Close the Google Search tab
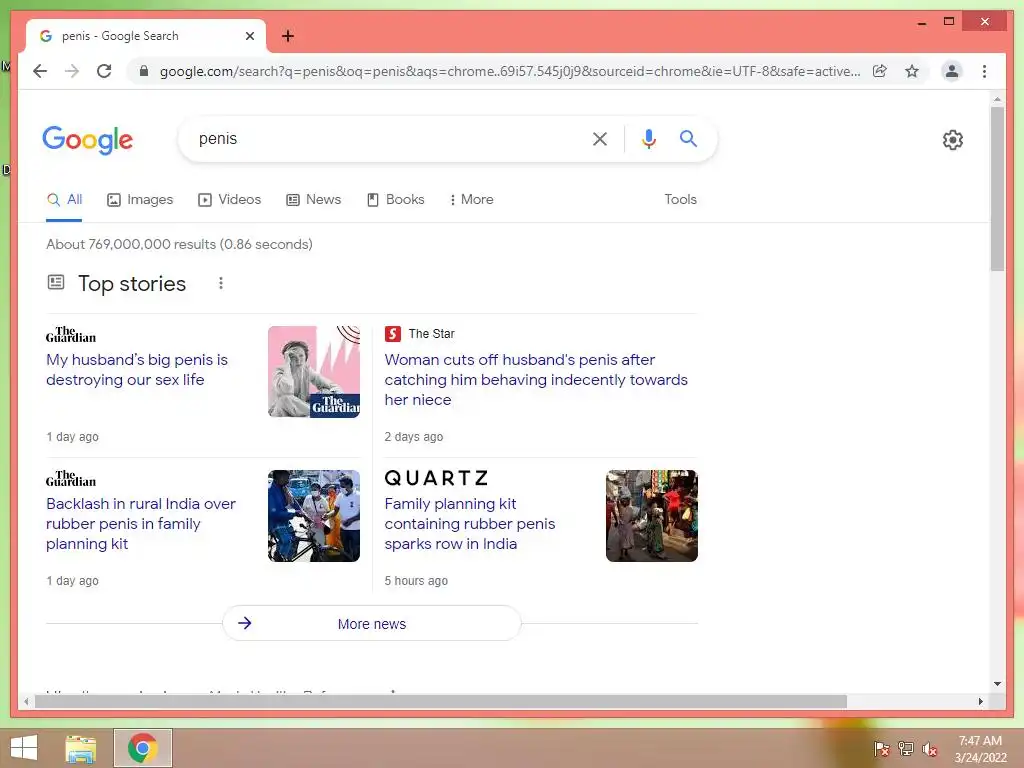This screenshot has width=1024, height=768. coord(249,36)
